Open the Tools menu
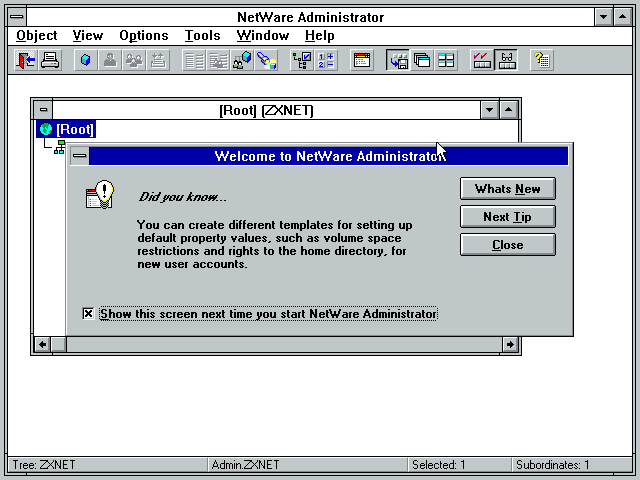640x480 pixels. pyautogui.click(x=202, y=36)
